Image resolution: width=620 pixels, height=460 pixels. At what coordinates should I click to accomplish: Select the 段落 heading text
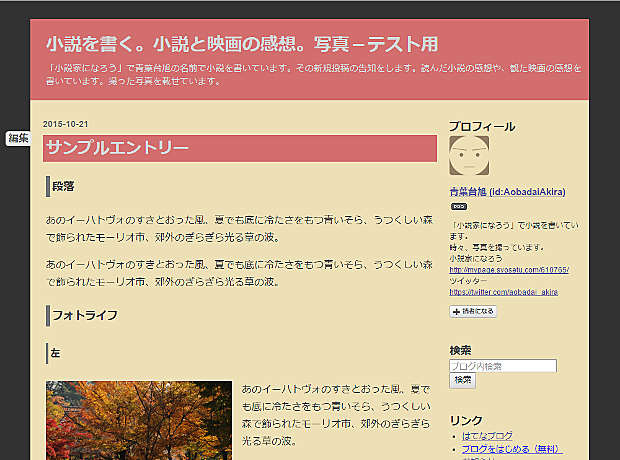63,186
